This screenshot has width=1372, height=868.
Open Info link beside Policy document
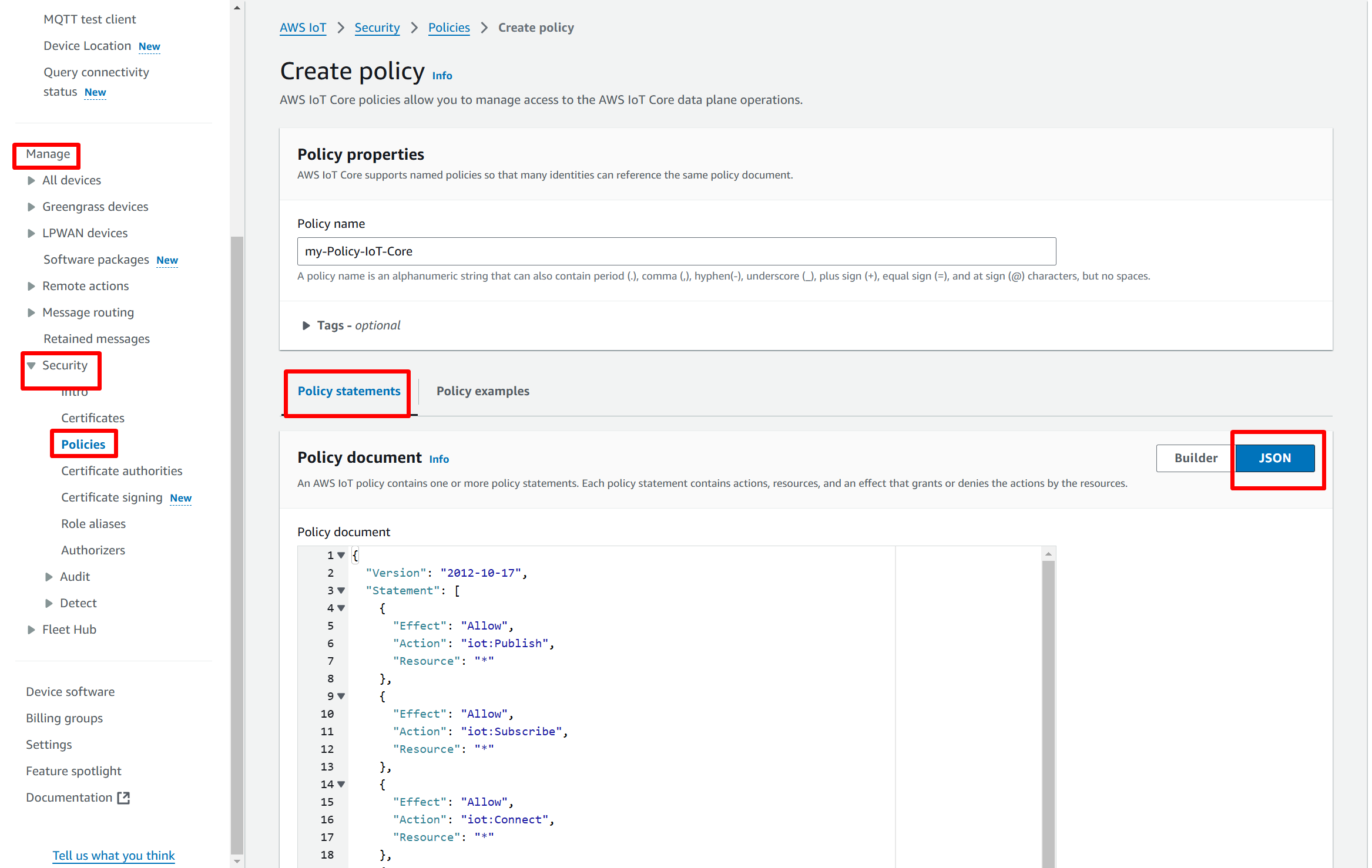point(439,459)
